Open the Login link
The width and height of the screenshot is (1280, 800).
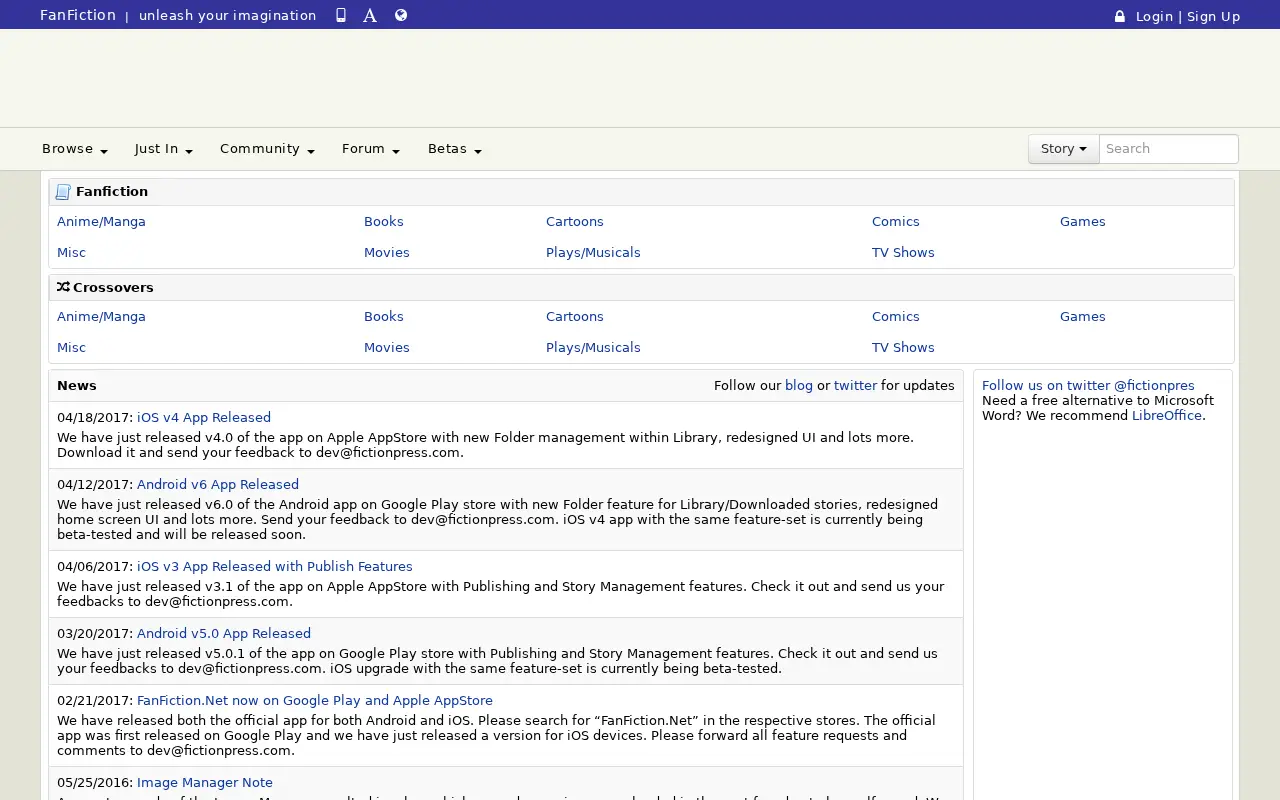click(x=1154, y=16)
